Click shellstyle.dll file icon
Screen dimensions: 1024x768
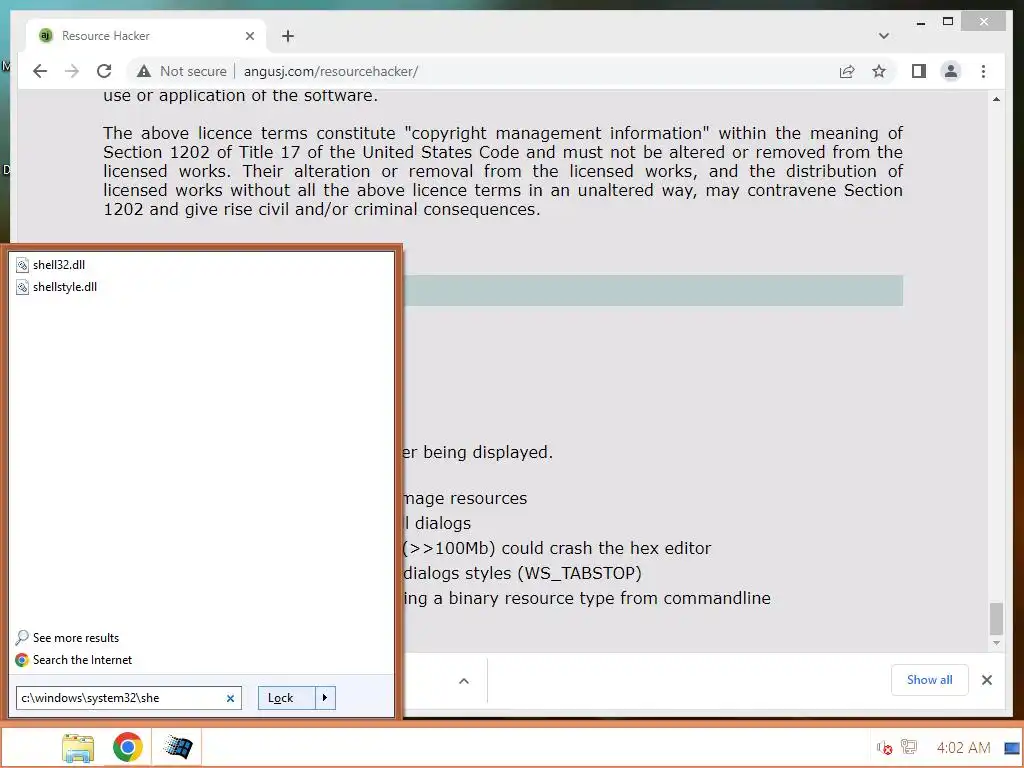[22, 287]
